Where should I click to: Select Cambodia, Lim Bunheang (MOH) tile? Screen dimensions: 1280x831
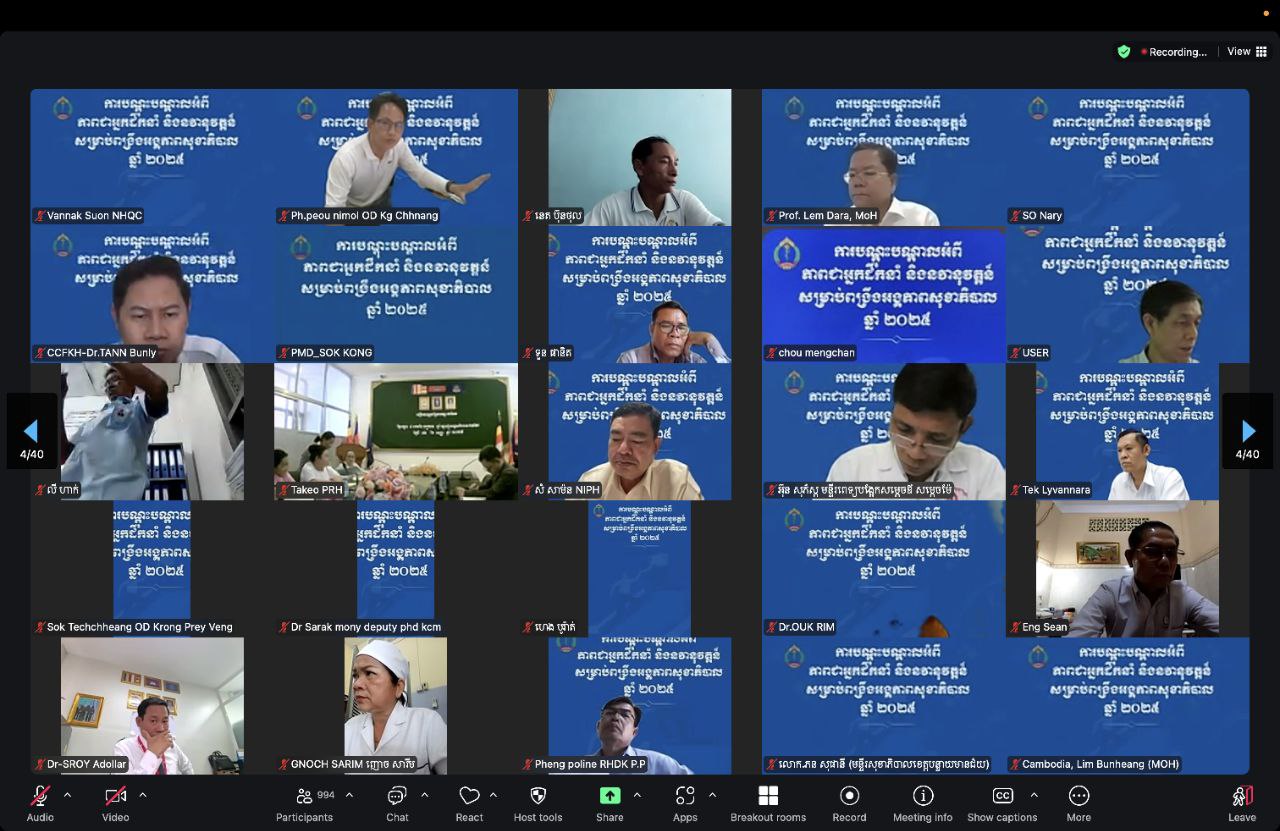click(1128, 705)
